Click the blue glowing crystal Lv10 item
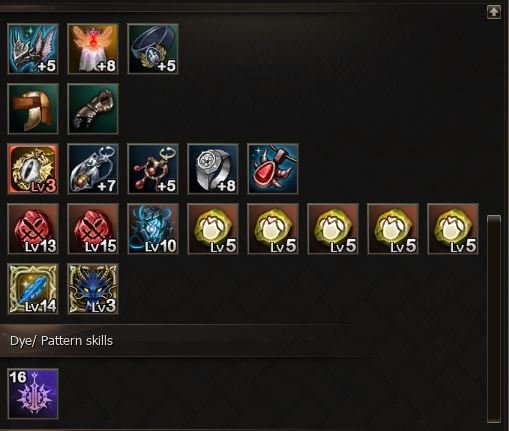This screenshot has width=509, height=431. coord(153,229)
